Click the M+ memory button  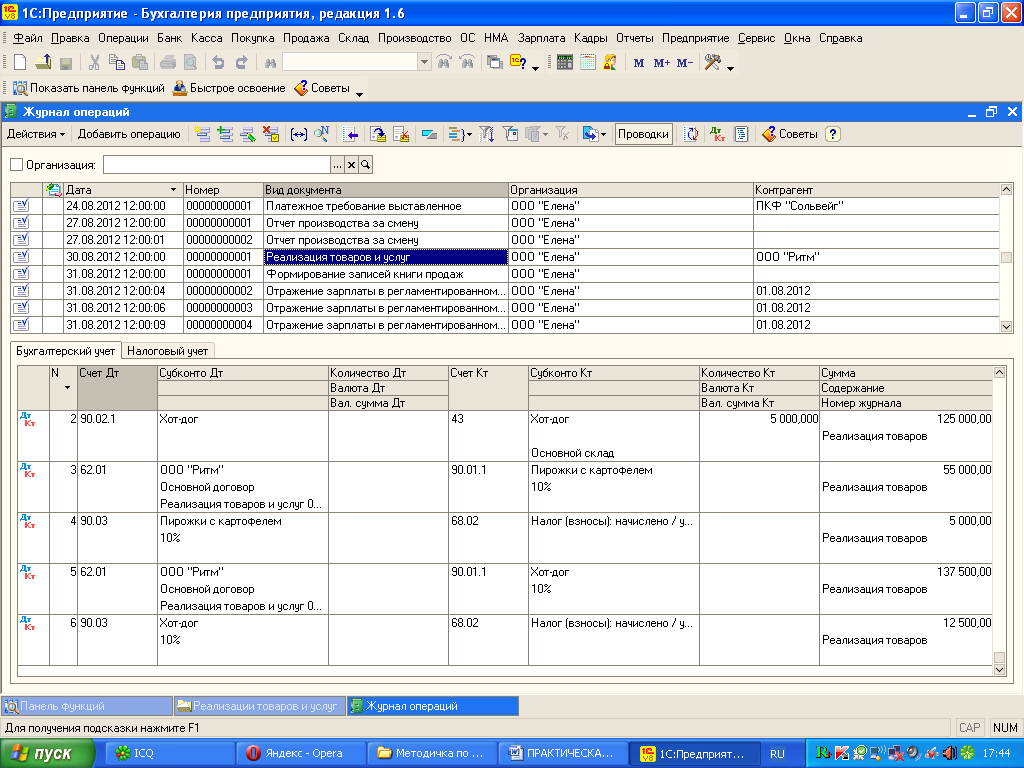click(x=662, y=63)
